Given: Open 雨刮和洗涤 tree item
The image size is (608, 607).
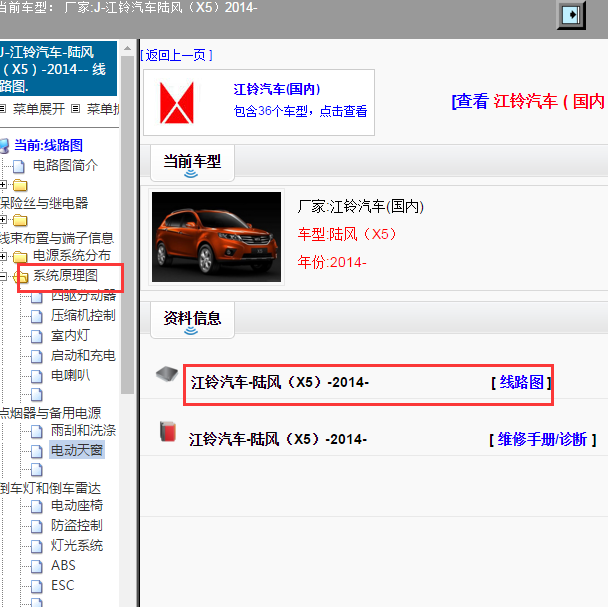Looking at the screenshot, I should coord(83,430).
